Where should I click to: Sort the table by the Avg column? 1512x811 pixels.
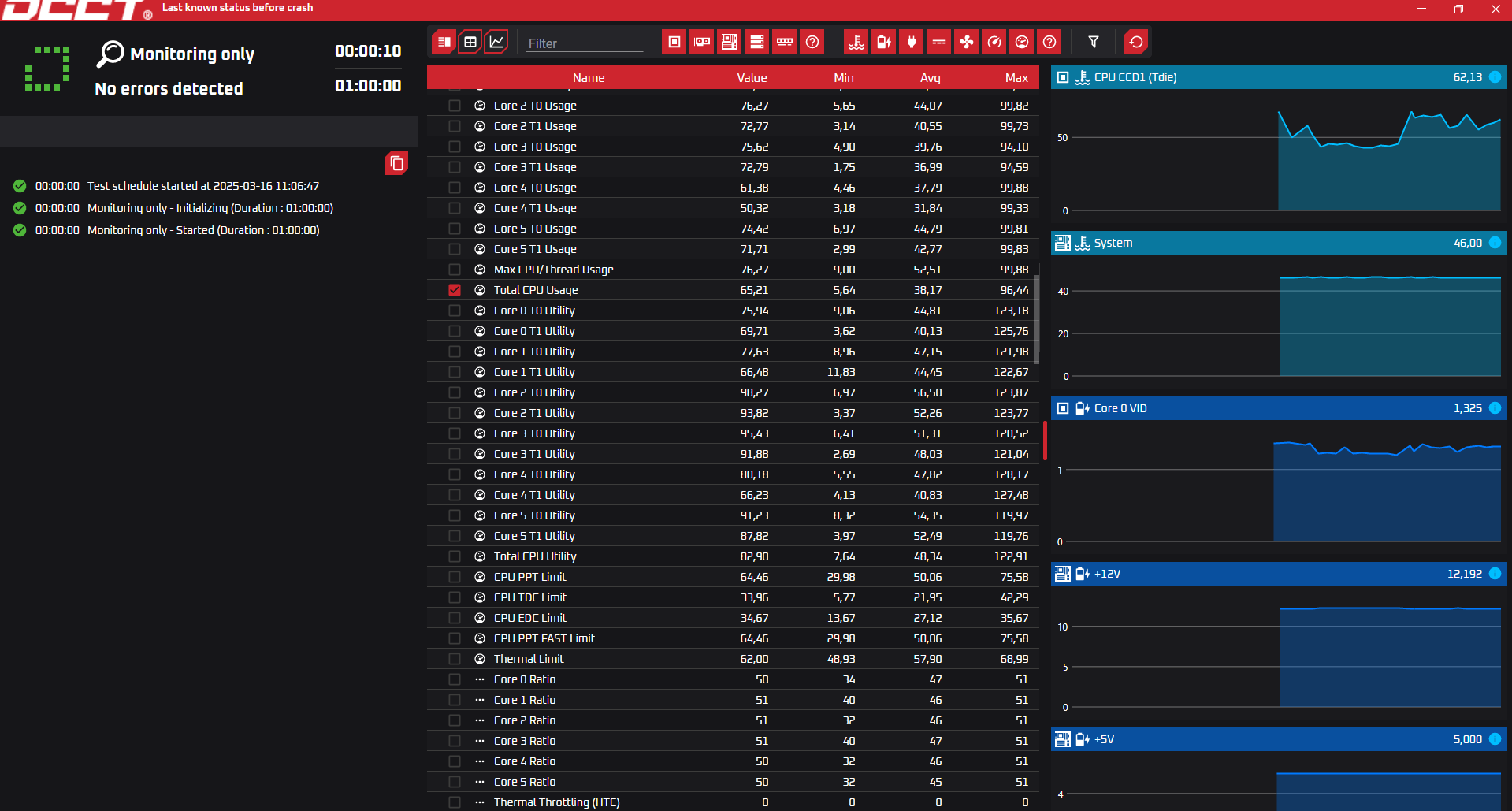click(x=931, y=78)
